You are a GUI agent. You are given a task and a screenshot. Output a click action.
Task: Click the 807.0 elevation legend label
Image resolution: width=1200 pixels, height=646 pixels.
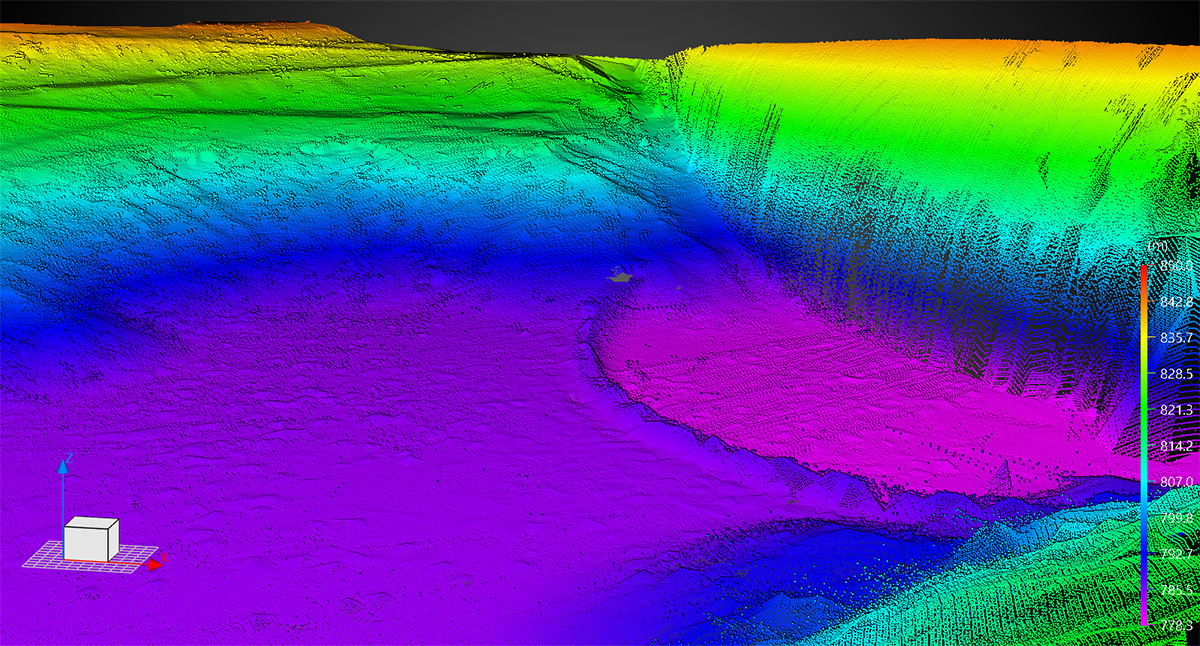click(x=1177, y=481)
